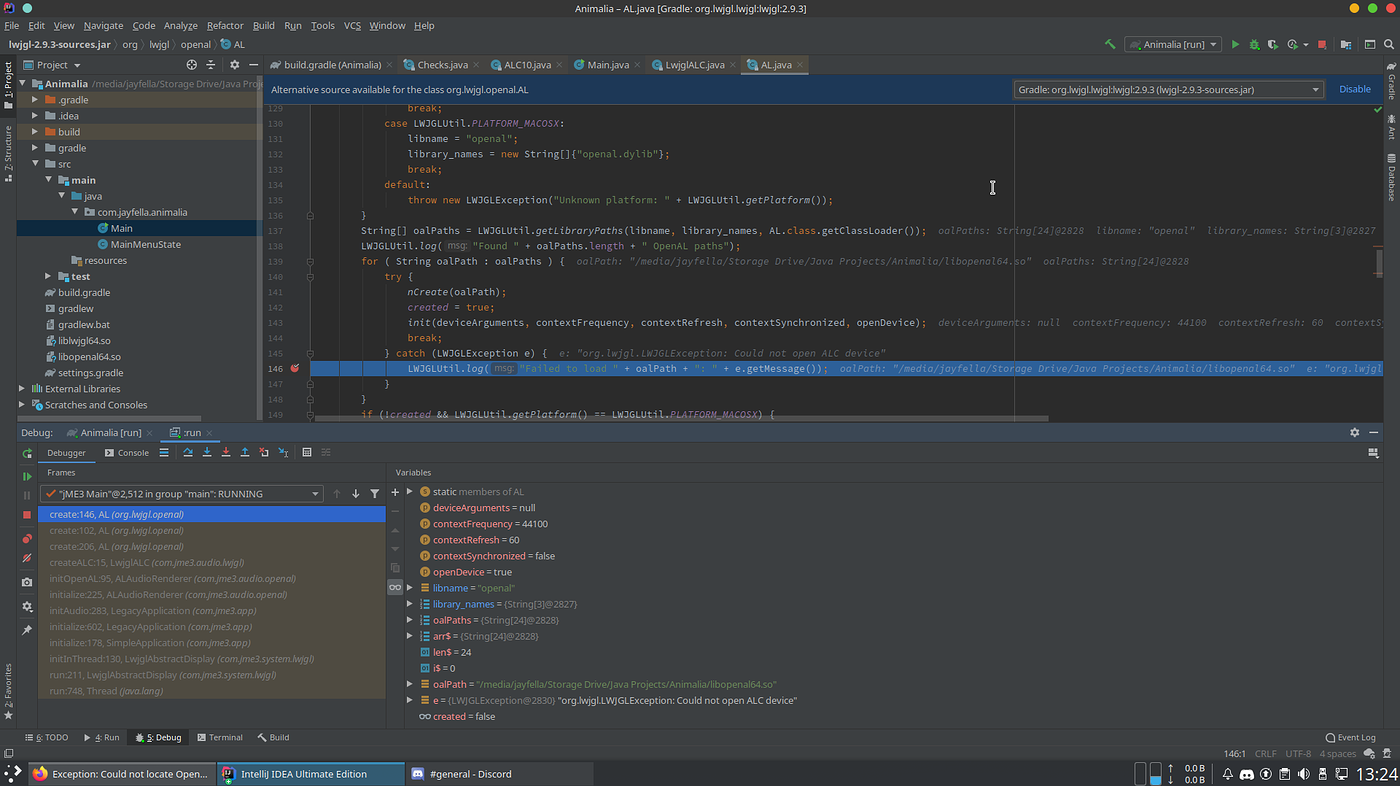Screen dimensions: 1400x786
Task: Open Project panel settings gear
Action: (233, 65)
